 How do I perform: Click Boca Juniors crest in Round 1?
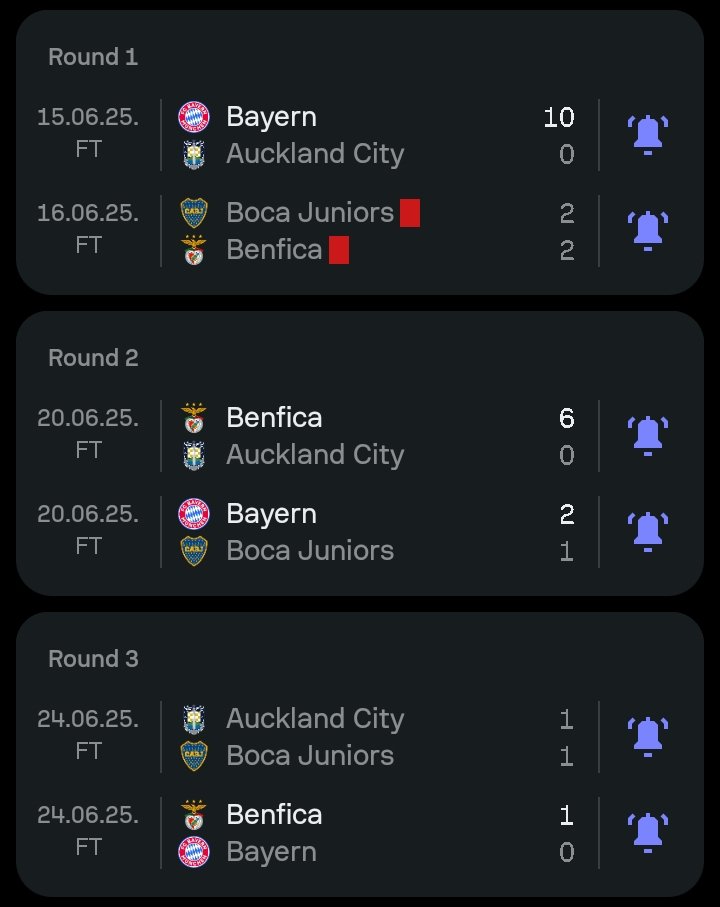coord(194,212)
